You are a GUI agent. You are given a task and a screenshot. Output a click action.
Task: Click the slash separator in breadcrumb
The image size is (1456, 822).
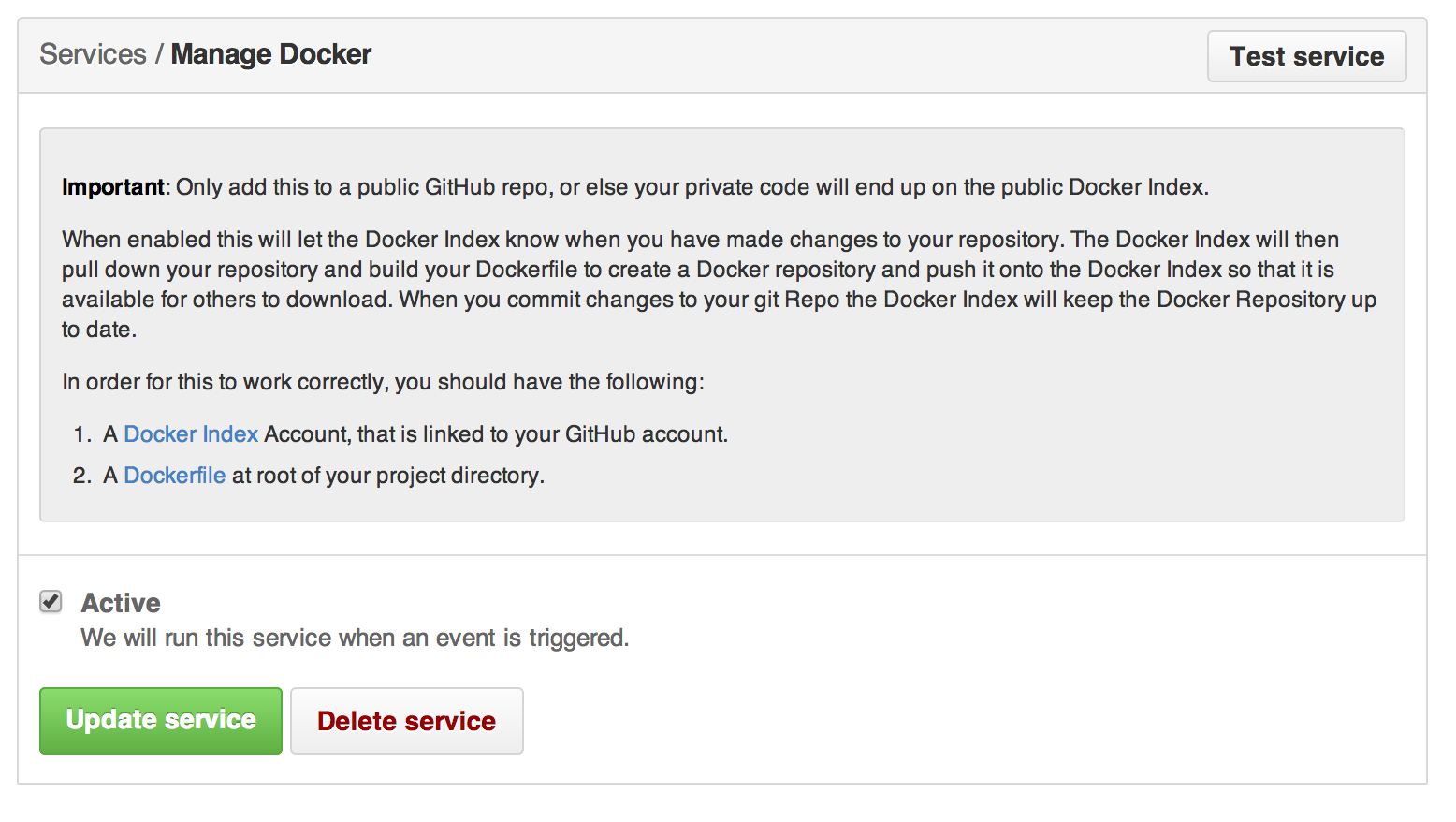(159, 54)
